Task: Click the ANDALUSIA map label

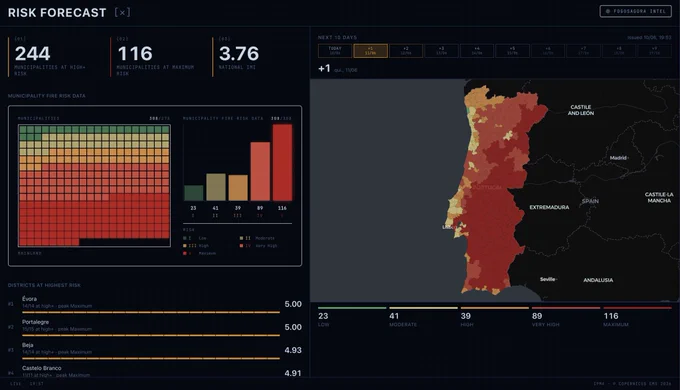Action: [x=598, y=280]
